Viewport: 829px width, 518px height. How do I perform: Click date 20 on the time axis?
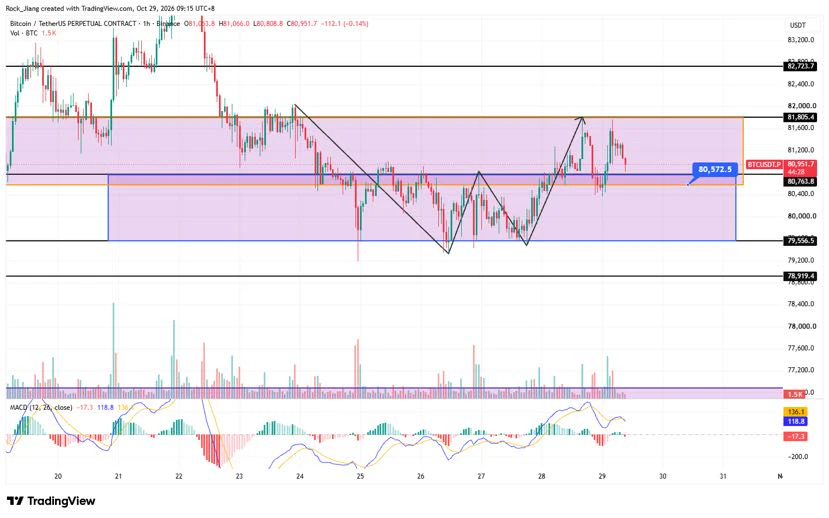pos(58,476)
